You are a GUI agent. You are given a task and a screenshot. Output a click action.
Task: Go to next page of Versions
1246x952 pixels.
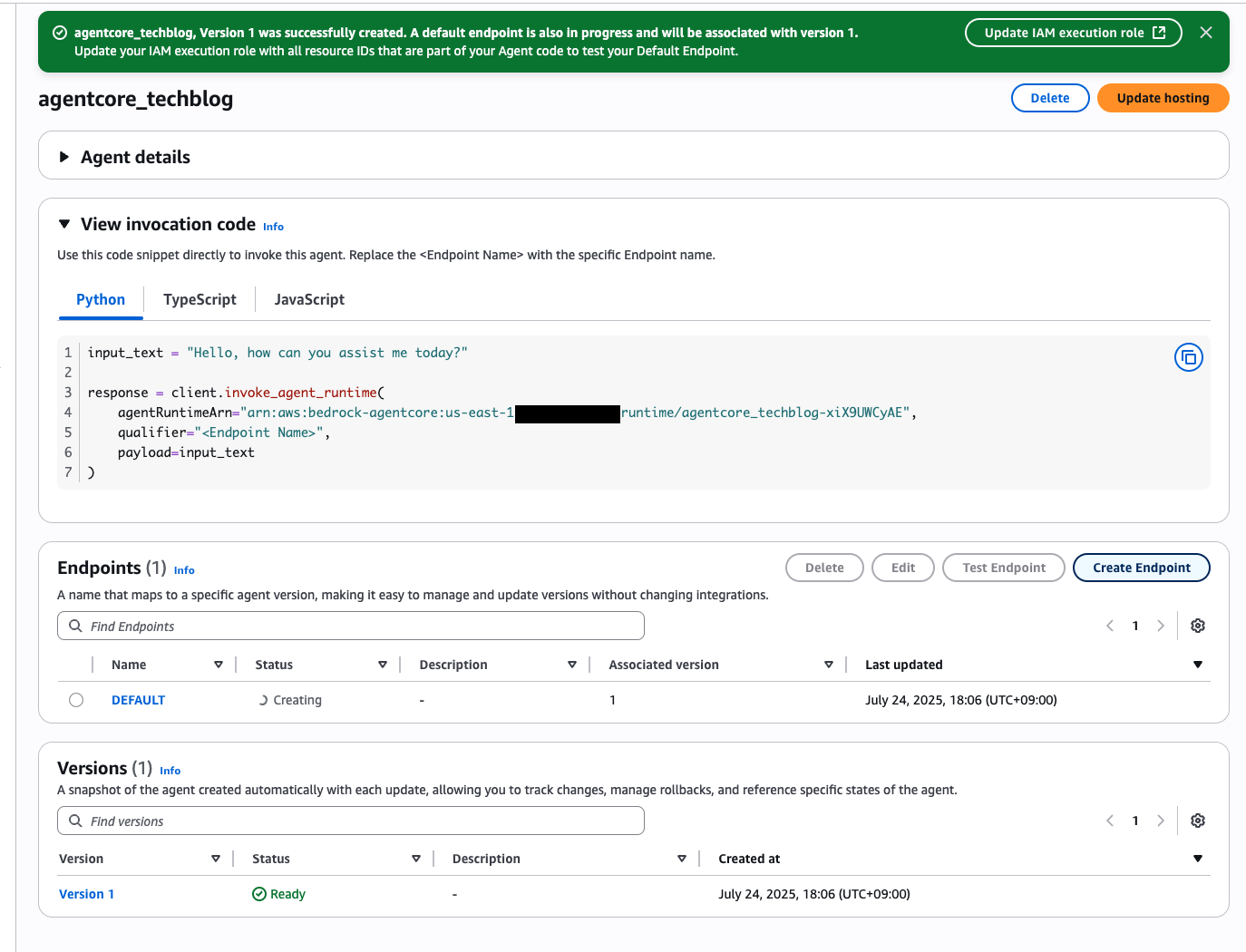click(1161, 821)
